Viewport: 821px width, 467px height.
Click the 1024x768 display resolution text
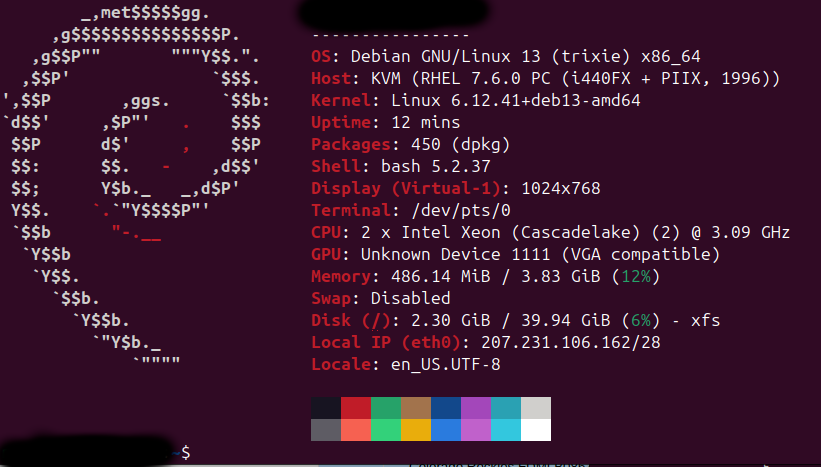(561, 188)
